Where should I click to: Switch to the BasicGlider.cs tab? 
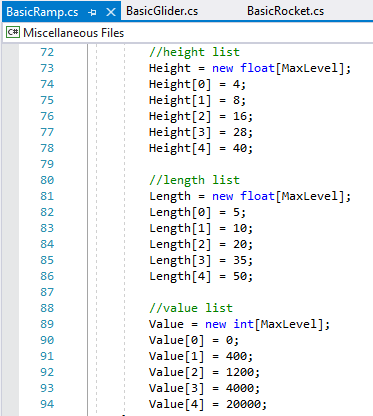coord(162,11)
